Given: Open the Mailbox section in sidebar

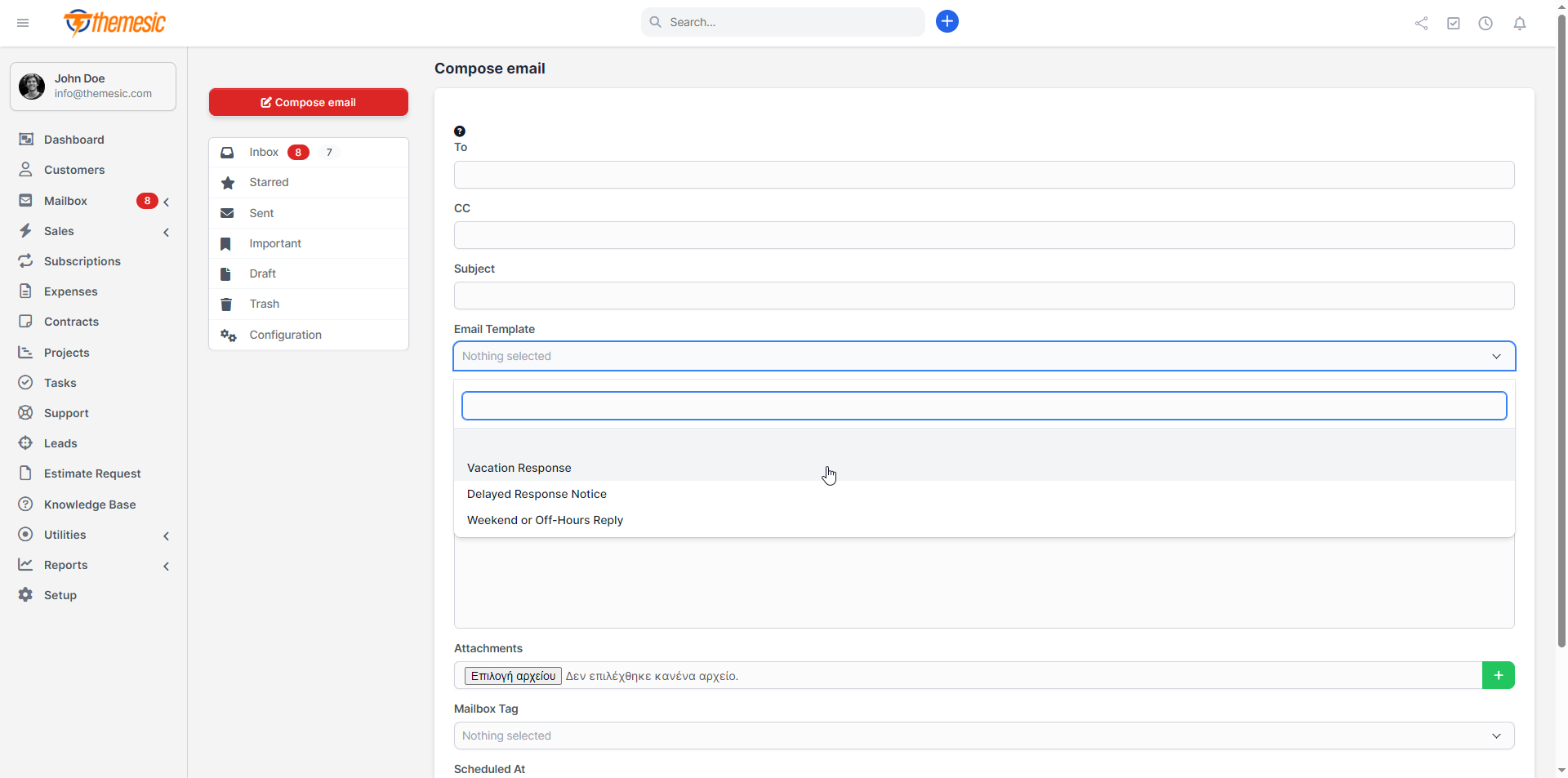Looking at the screenshot, I should click(x=64, y=201).
